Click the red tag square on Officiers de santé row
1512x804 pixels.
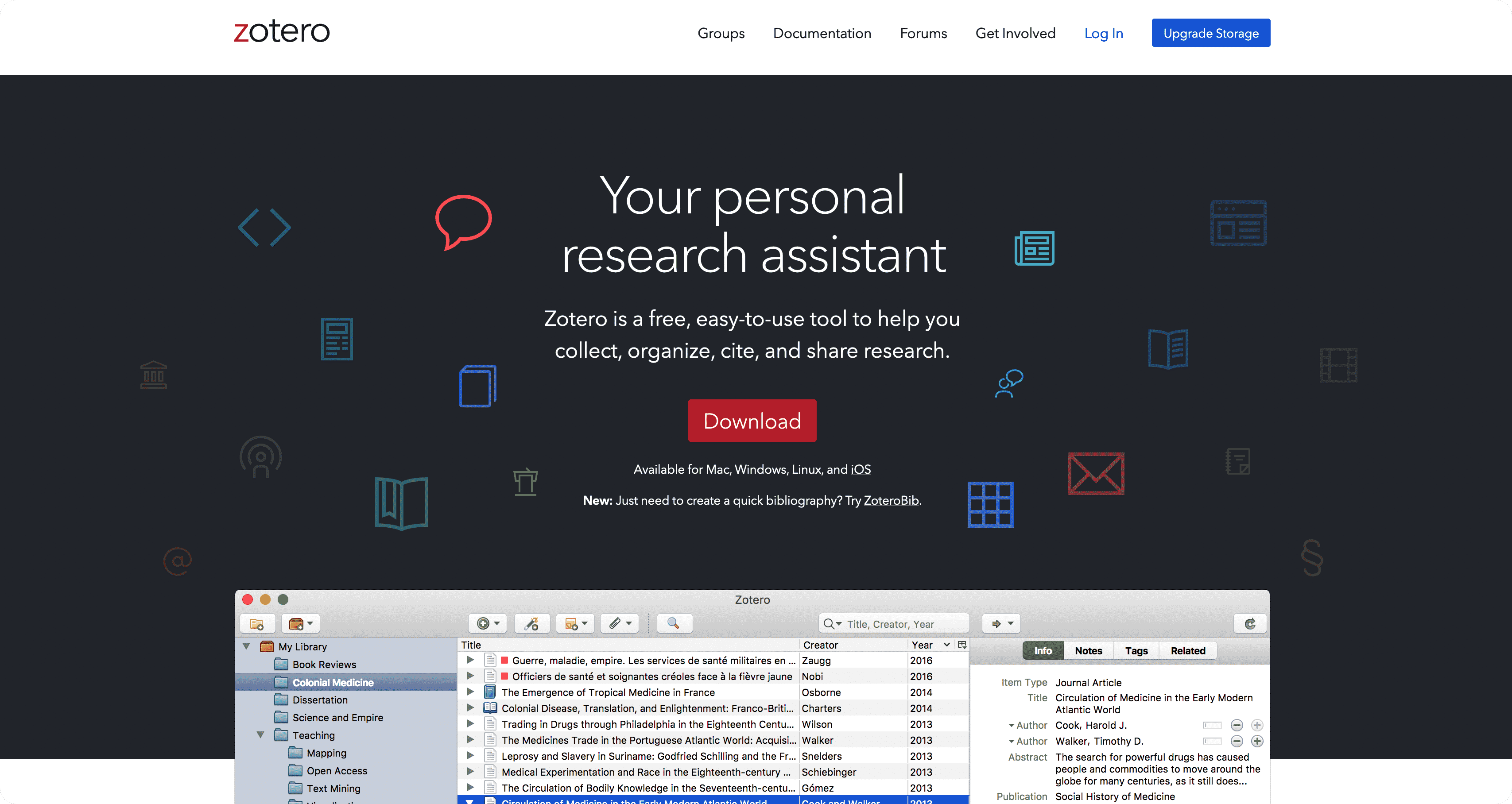(x=504, y=676)
